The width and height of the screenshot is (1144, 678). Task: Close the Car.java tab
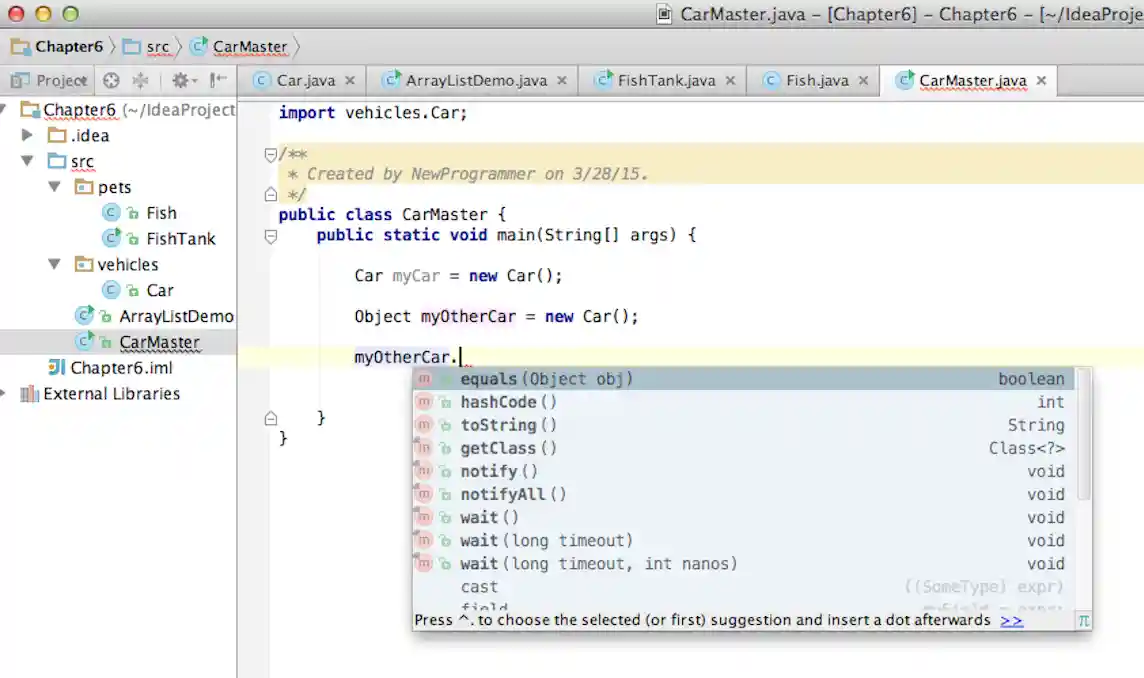click(350, 81)
